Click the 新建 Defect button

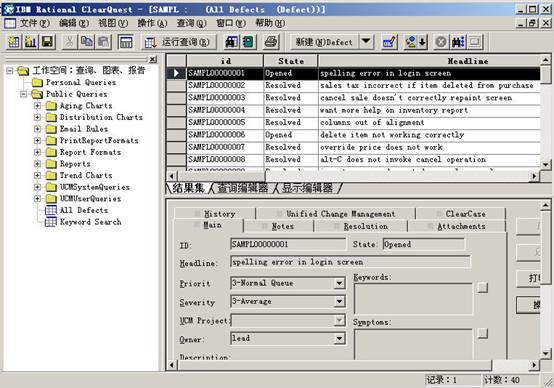[324, 42]
